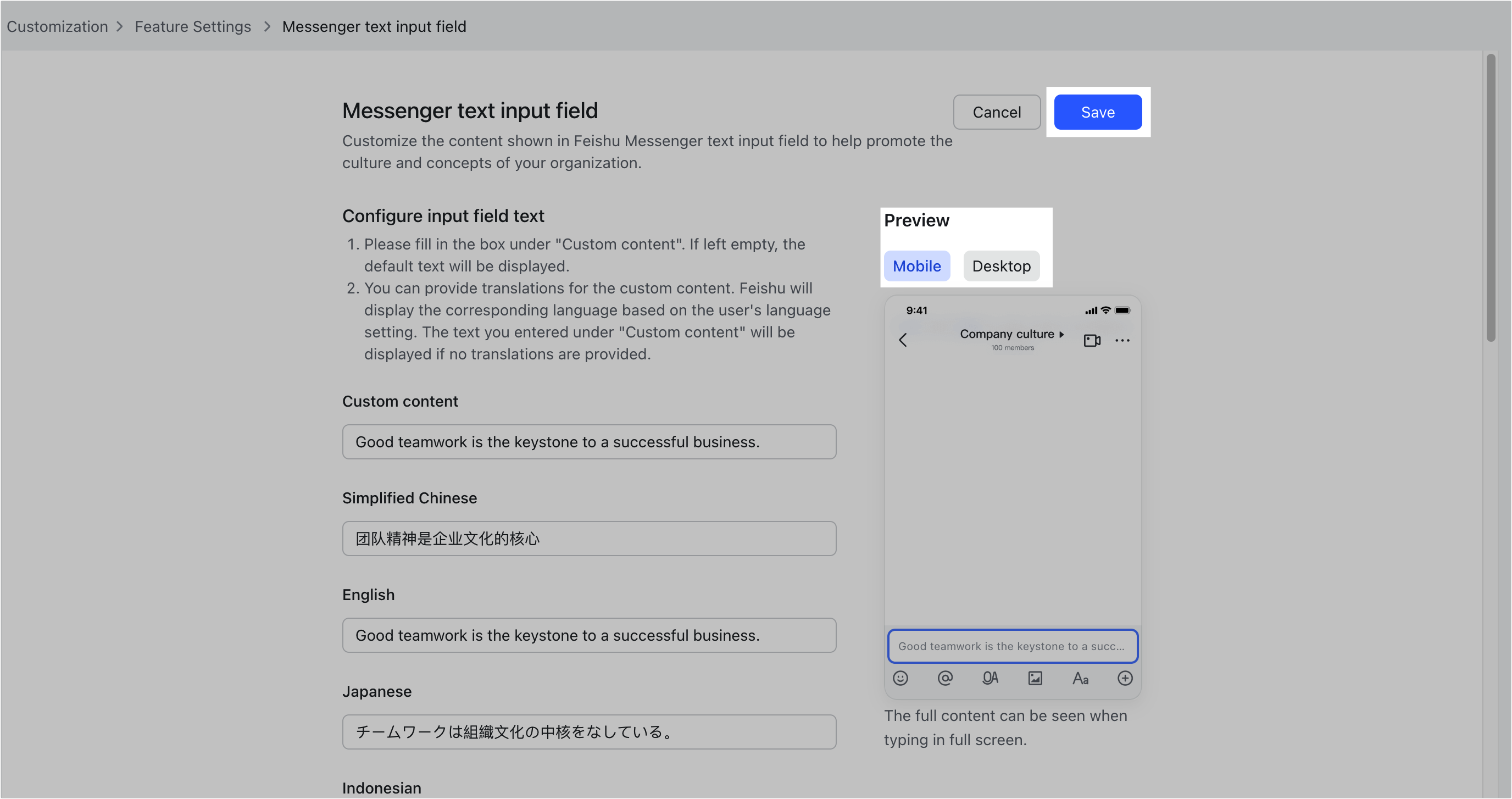Go to the Customization breadcrumb
This screenshot has height=799, width=1512.
(x=57, y=26)
